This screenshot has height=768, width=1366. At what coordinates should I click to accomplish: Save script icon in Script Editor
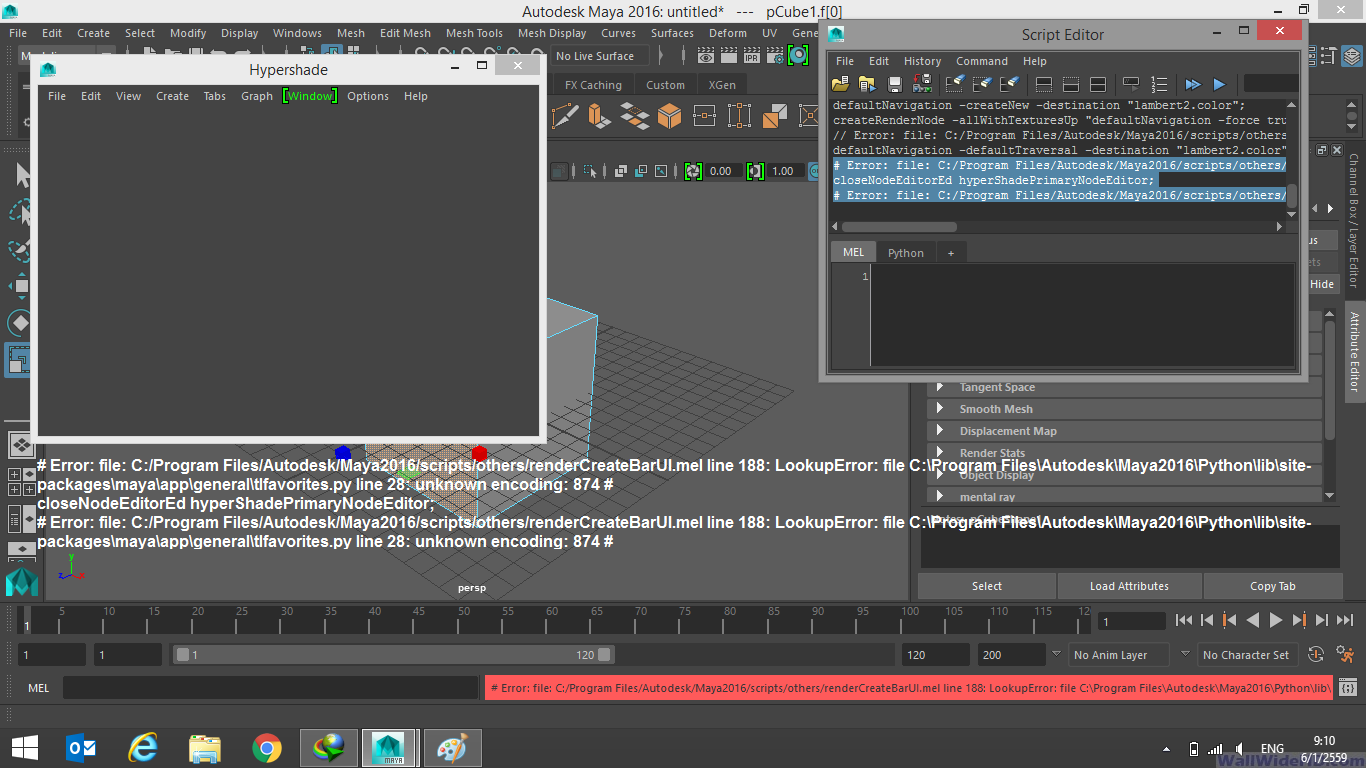tap(895, 84)
